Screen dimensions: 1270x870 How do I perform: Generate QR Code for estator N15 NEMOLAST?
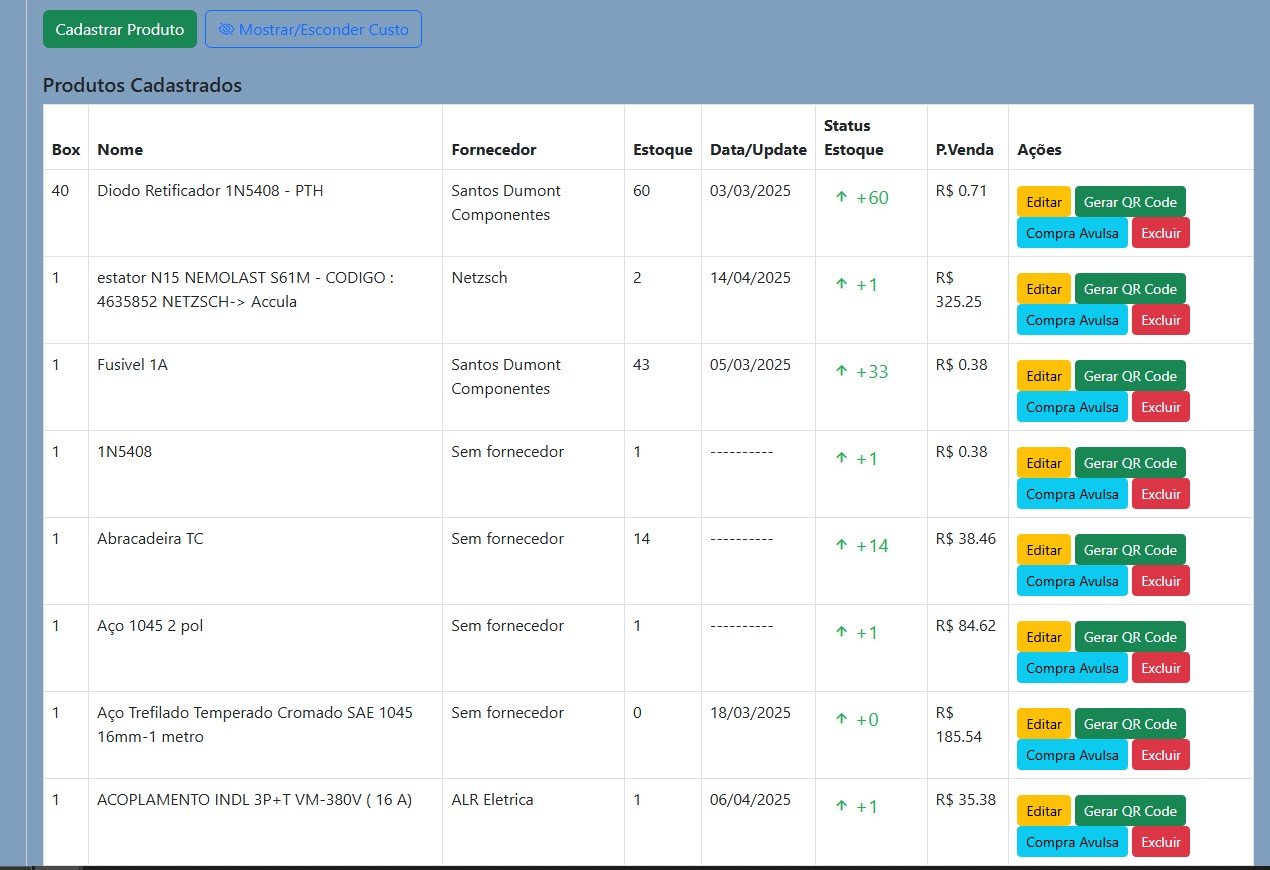pyautogui.click(x=1130, y=289)
